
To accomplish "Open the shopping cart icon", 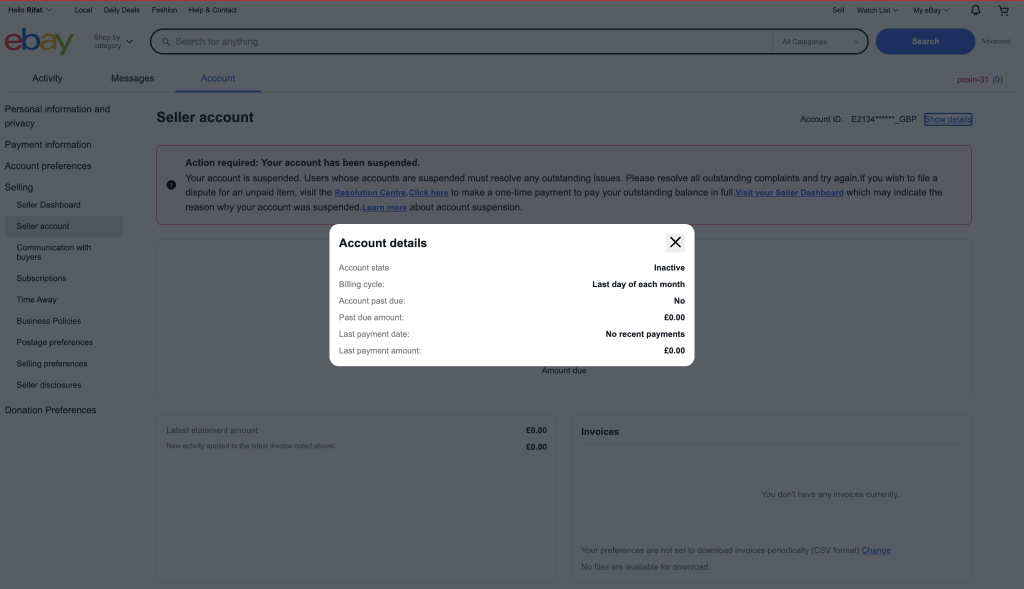I will tap(1004, 10).
